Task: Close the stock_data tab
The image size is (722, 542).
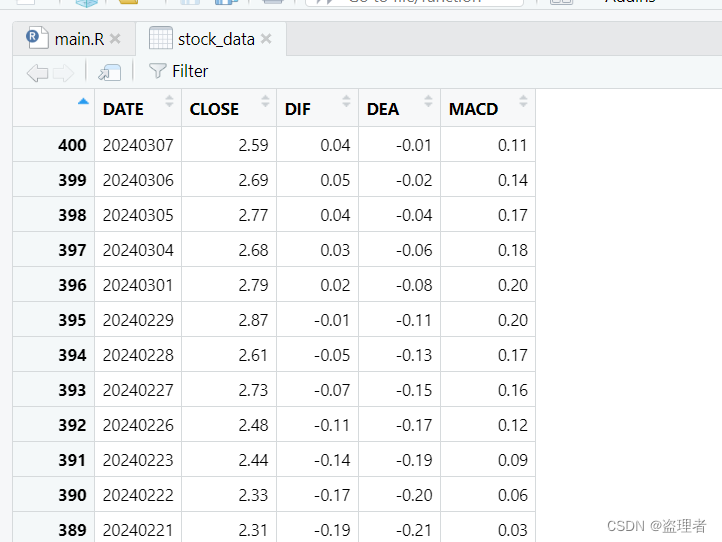Action: (x=266, y=39)
